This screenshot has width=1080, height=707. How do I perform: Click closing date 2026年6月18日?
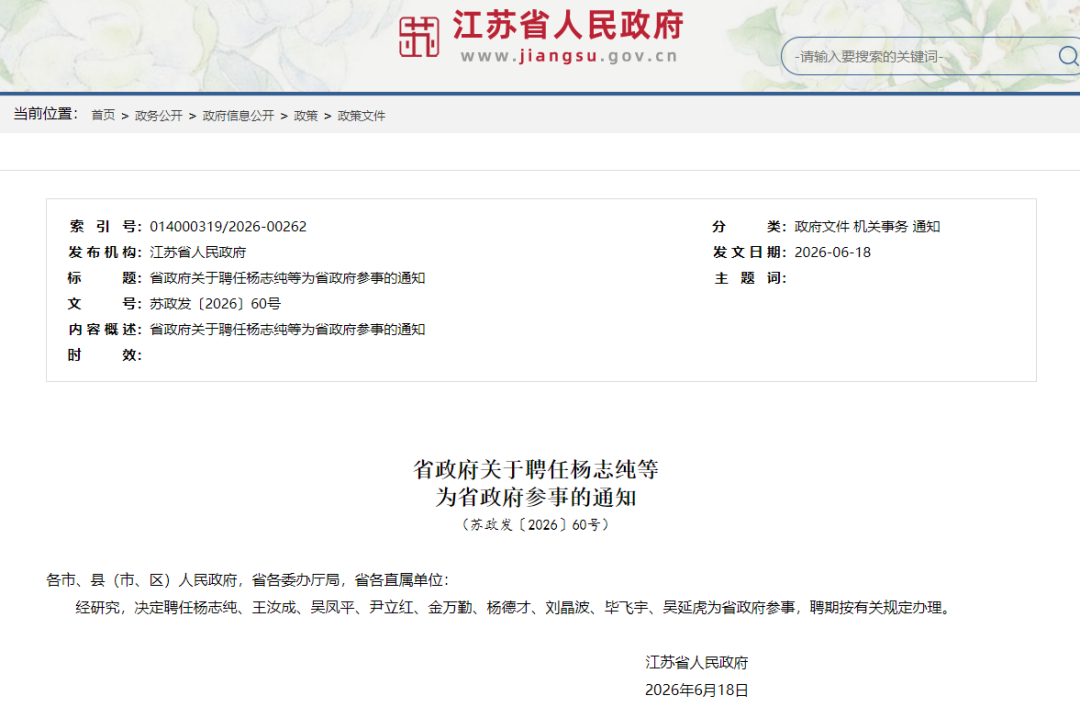(696, 690)
